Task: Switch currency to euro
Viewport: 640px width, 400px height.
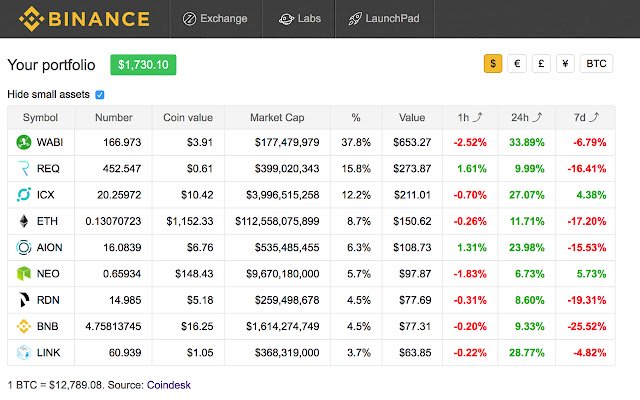Action: 517,64
